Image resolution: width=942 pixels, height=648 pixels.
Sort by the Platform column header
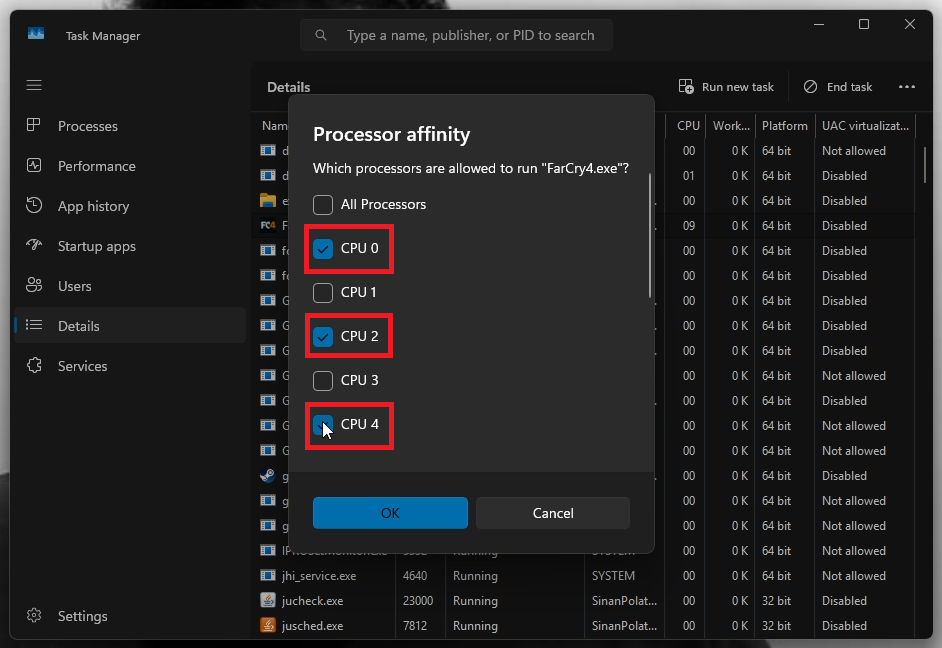[x=785, y=126]
